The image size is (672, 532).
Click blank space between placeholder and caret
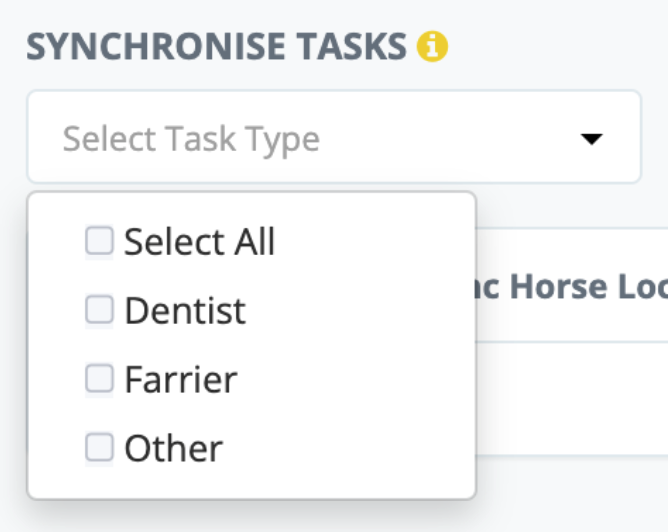(x=450, y=138)
